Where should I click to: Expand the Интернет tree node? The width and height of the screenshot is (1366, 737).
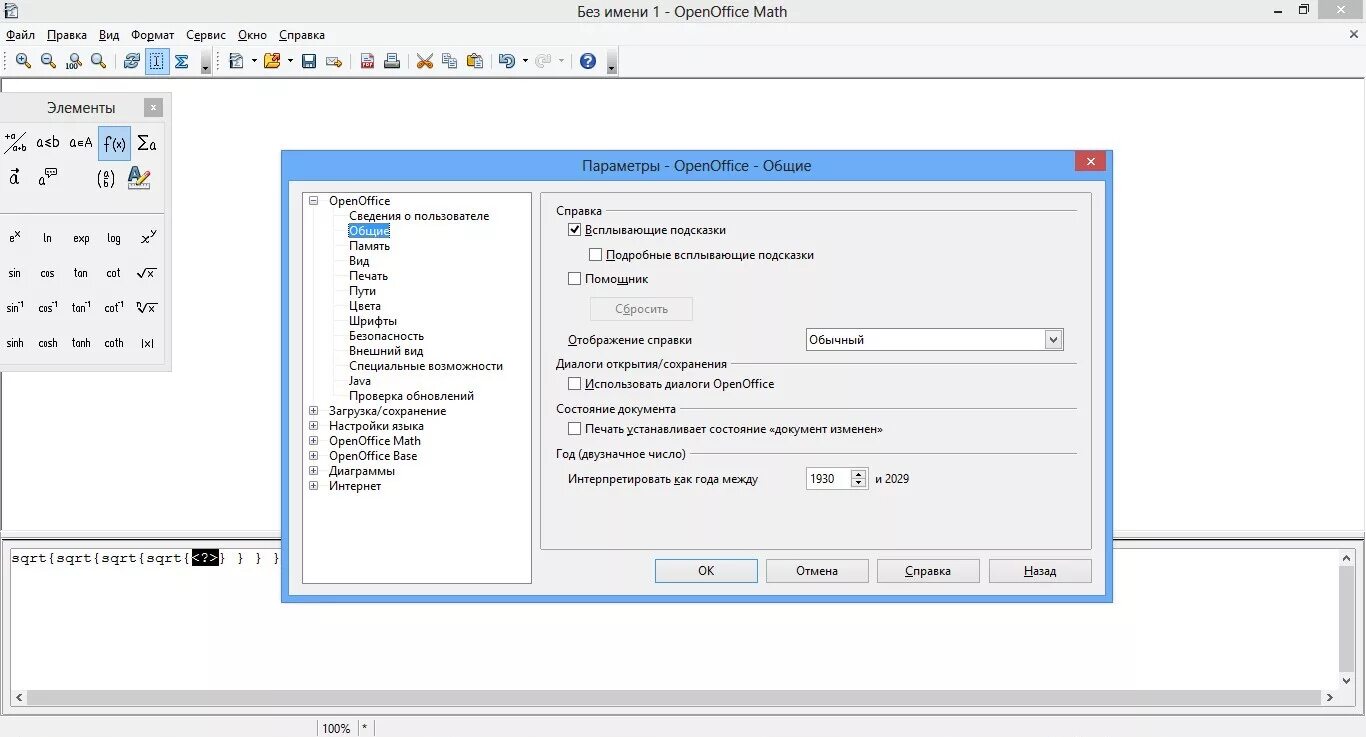[314, 486]
